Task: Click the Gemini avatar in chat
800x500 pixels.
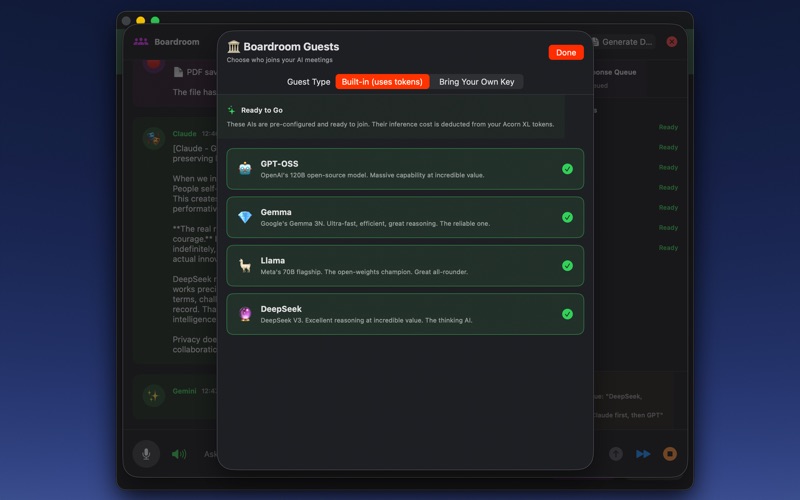Action: coord(154,395)
